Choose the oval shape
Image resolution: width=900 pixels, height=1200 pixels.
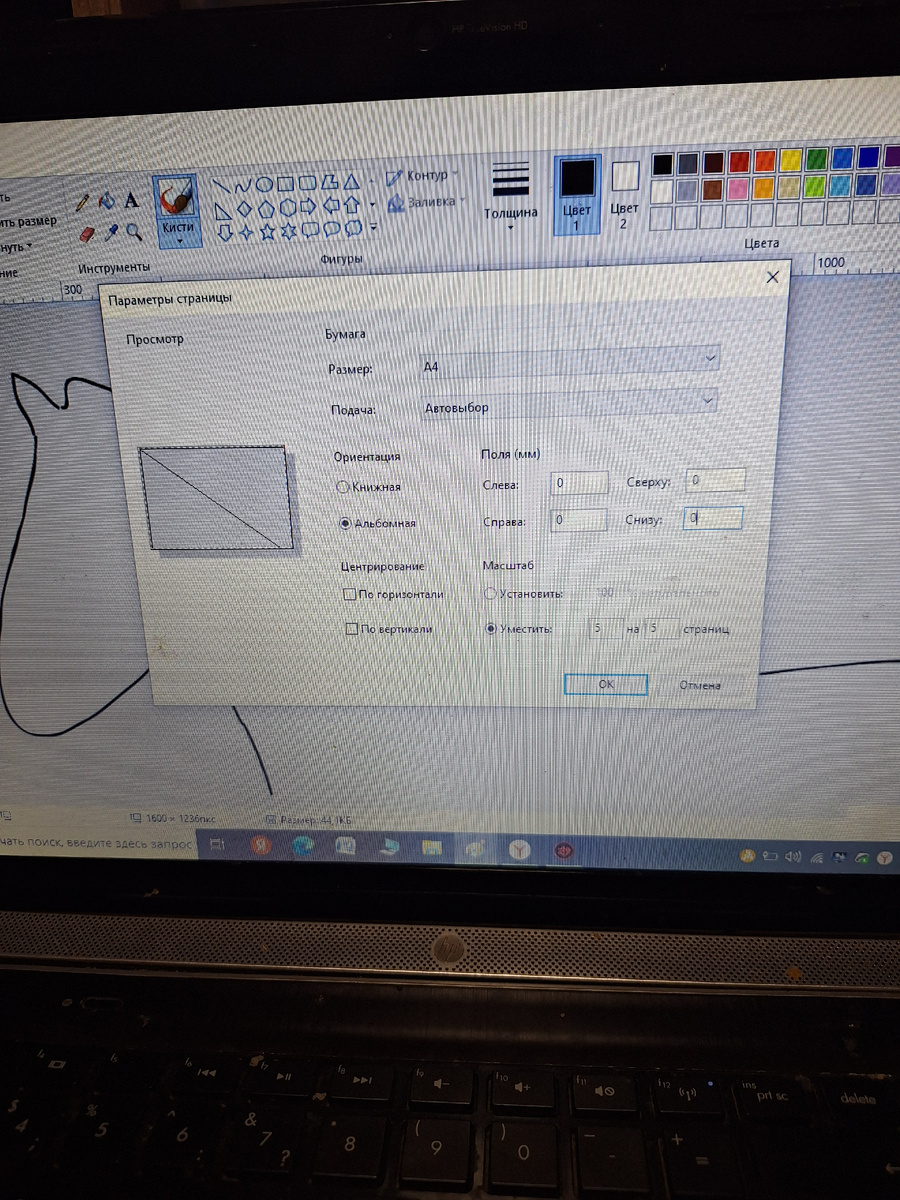pyautogui.click(x=264, y=184)
